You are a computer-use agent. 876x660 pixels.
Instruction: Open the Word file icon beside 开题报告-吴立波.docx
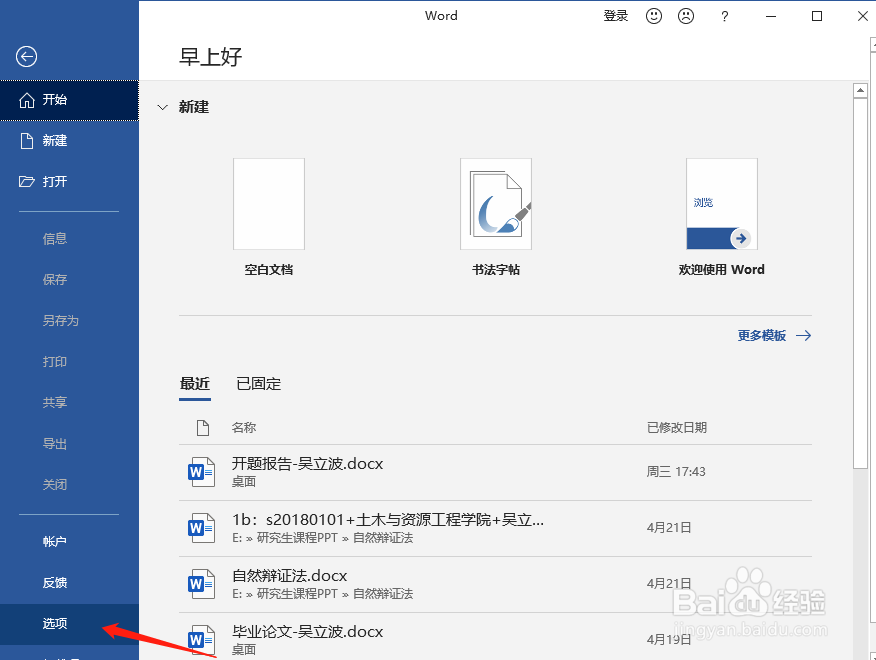pyautogui.click(x=201, y=471)
